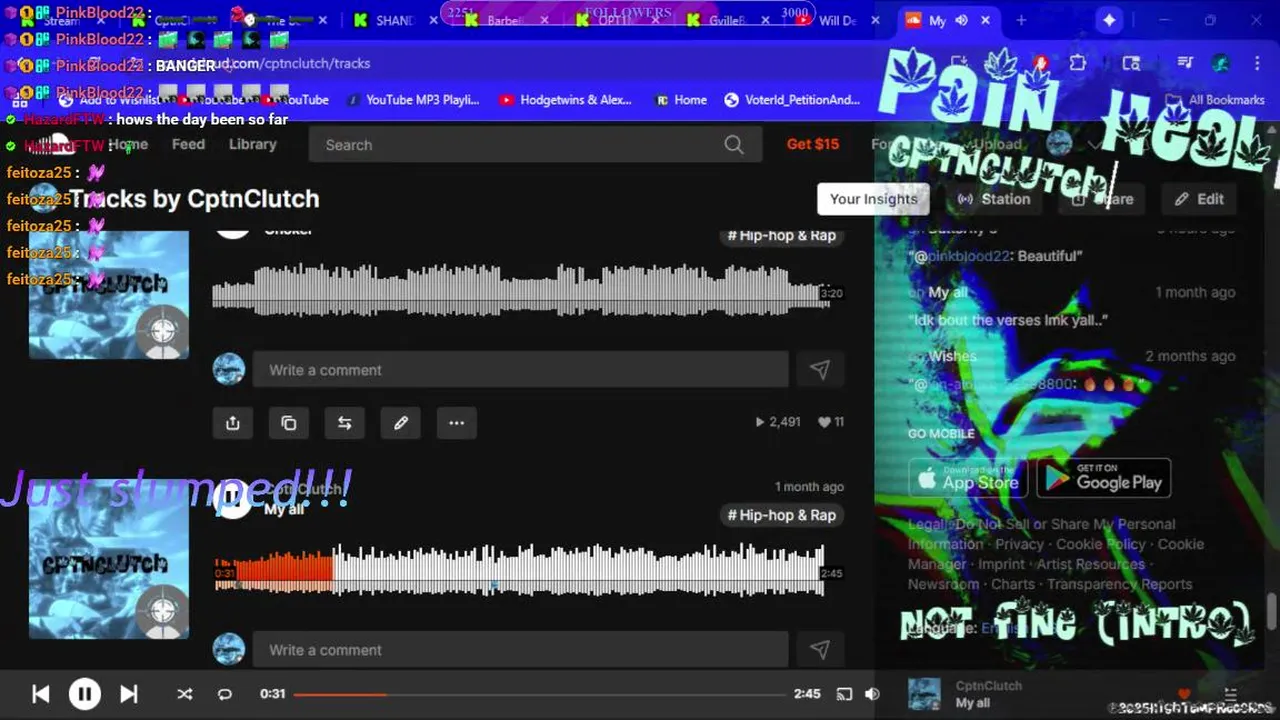Open the Cookie Policy link
This screenshot has width=1280, height=720.
(x=1101, y=544)
